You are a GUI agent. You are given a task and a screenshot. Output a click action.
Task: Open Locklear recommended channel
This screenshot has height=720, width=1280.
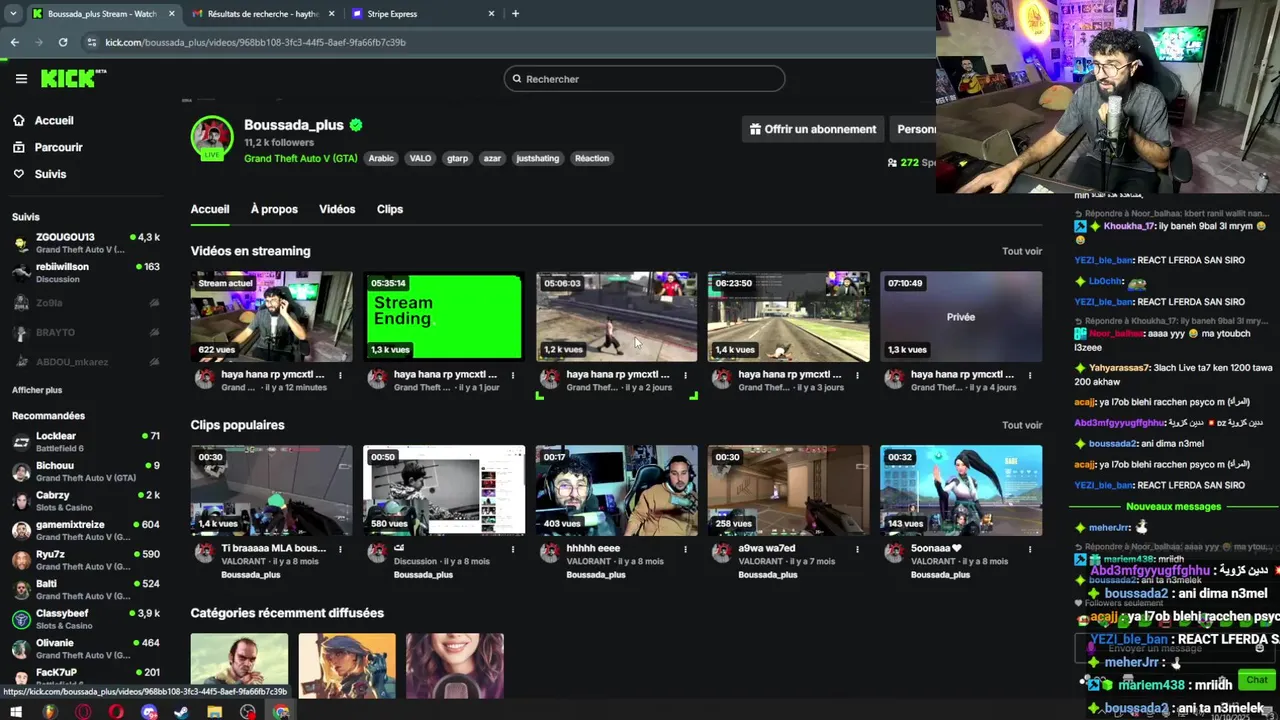86,442
